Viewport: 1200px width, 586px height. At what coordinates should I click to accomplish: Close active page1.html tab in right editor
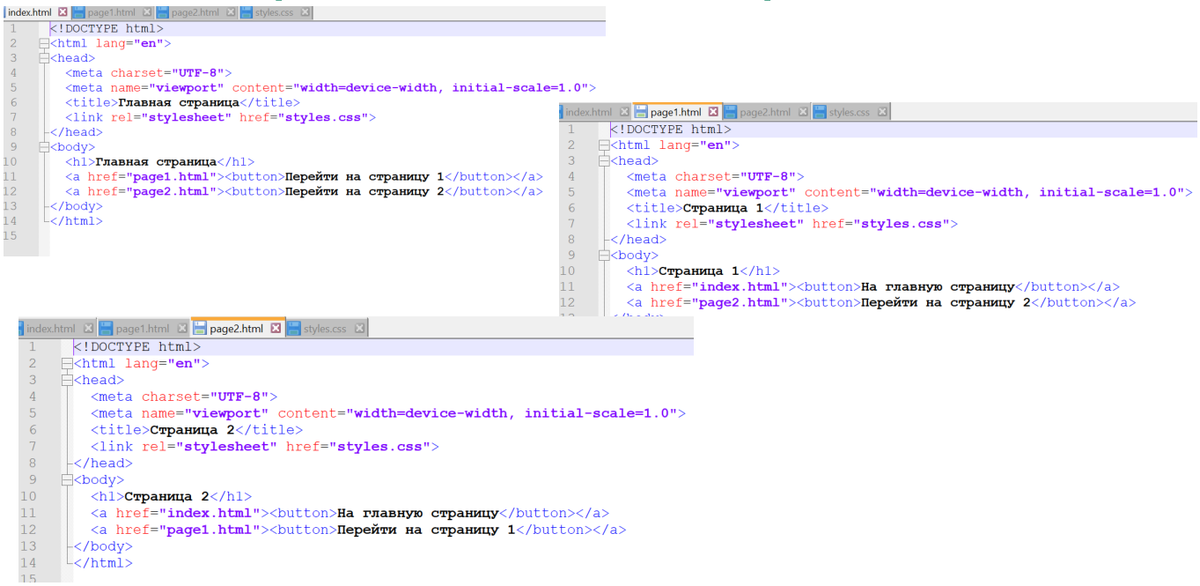point(715,112)
